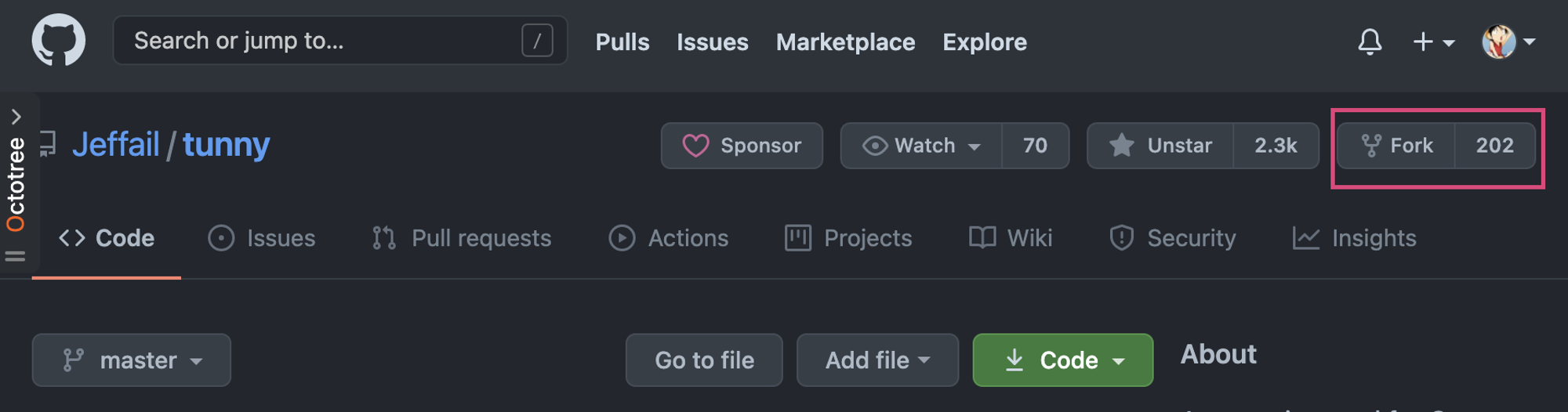Click the Octotree hamburger menu icon

point(16,256)
